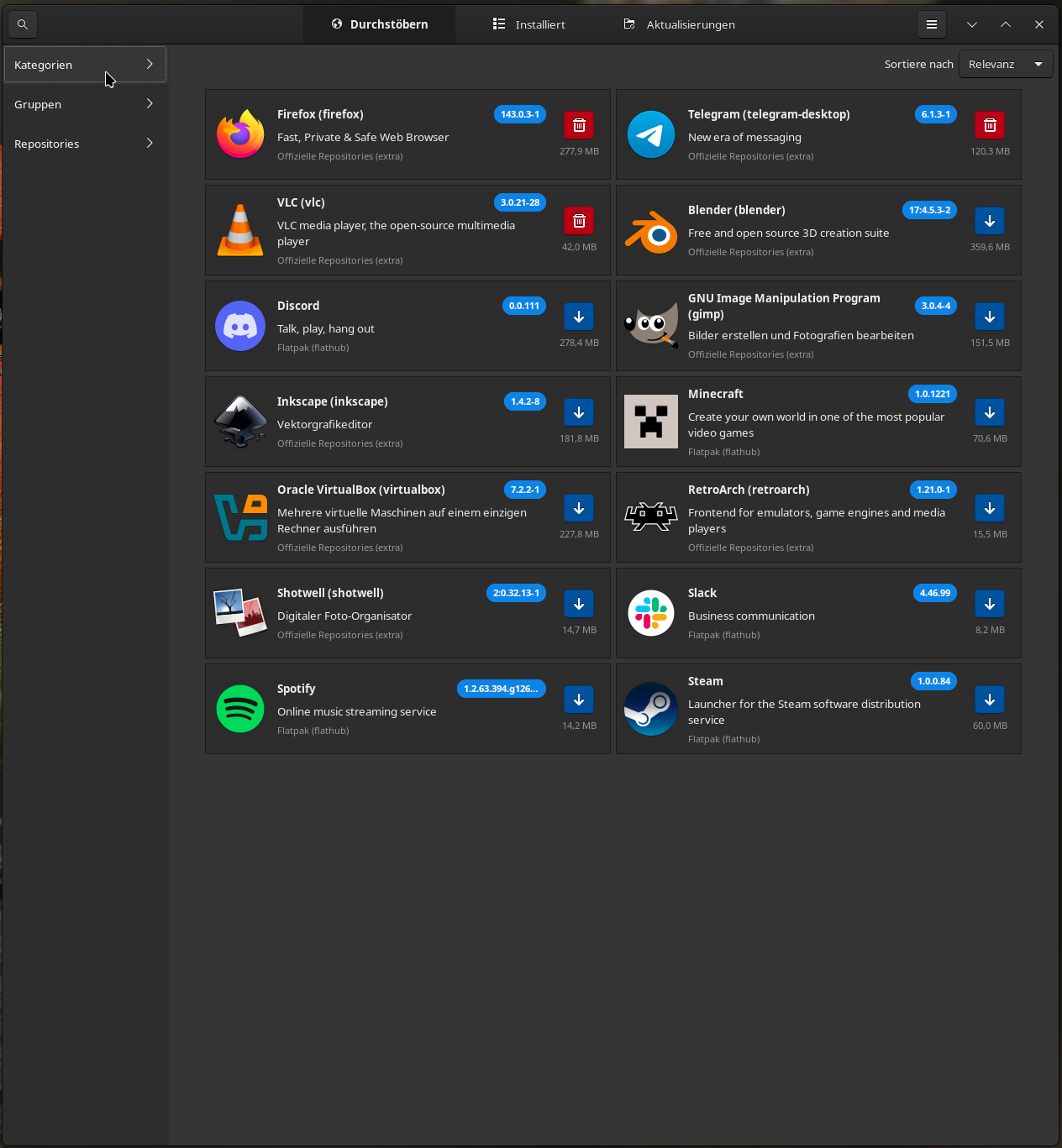Click Firefox version badge 143.0.3-1
Image resolution: width=1062 pixels, height=1148 pixels.
[x=520, y=114]
